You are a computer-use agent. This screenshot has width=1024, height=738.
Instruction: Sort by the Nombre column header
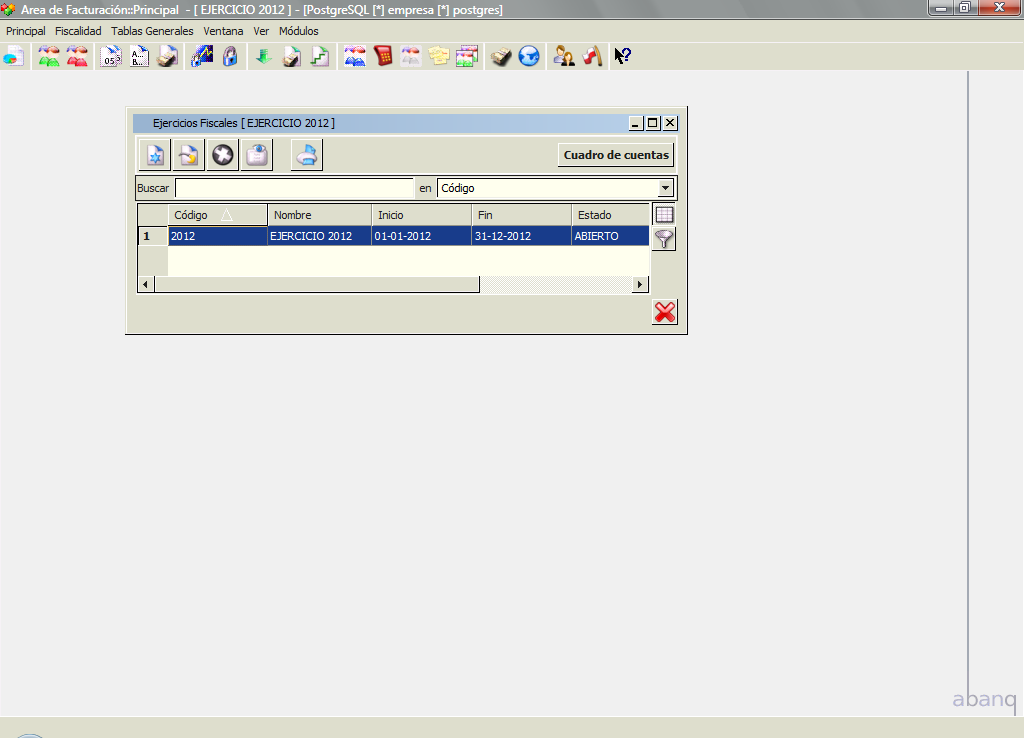click(x=319, y=215)
